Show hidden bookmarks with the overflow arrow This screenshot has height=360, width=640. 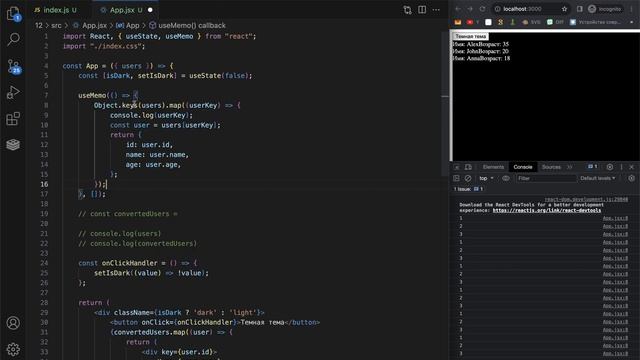[x=632, y=22]
